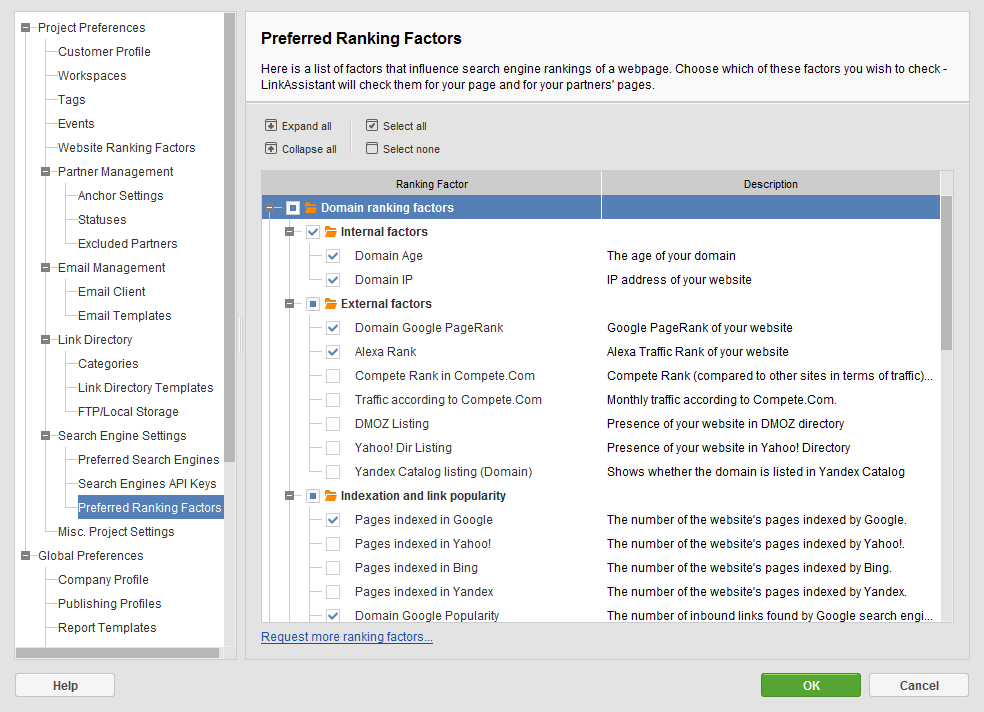The width and height of the screenshot is (984, 712).
Task: Check Pages indexed in Yandex checkbox
Action: coord(333,592)
